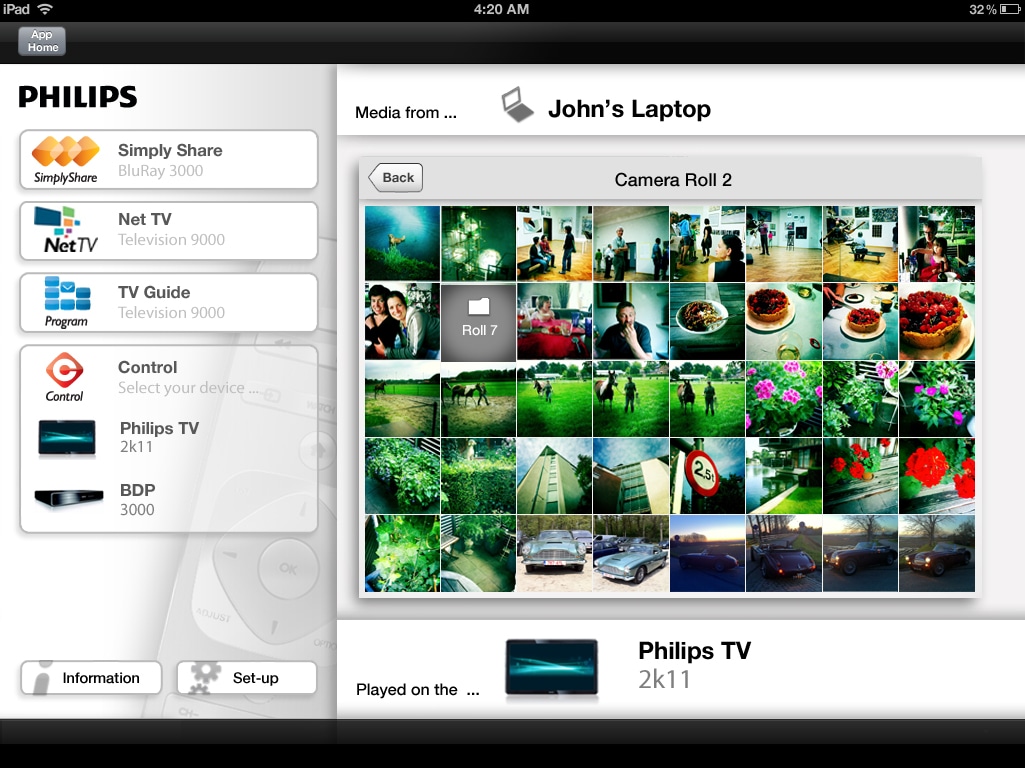Image resolution: width=1025 pixels, height=768 pixels.
Task: Open the woman's profile in the gallery photo
Action: coord(707,244)
